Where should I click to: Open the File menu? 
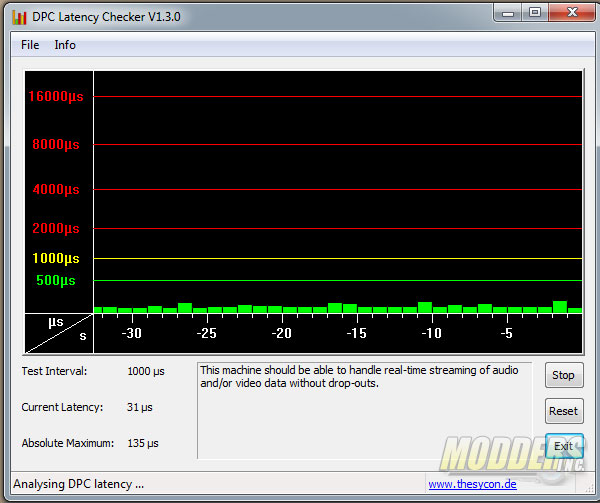click(x=30, y=45)
